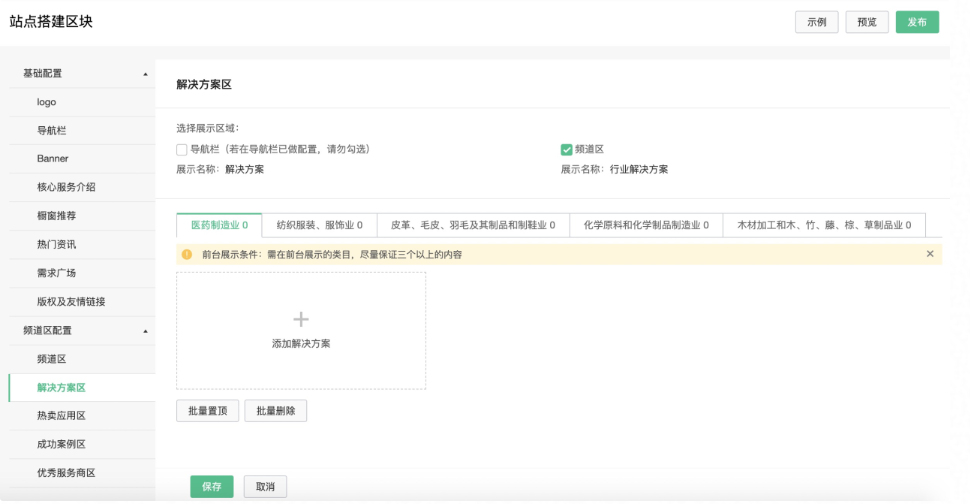
Task: Open 热卖应用区 in the sidebar
Action: click(x=82, y=416)
